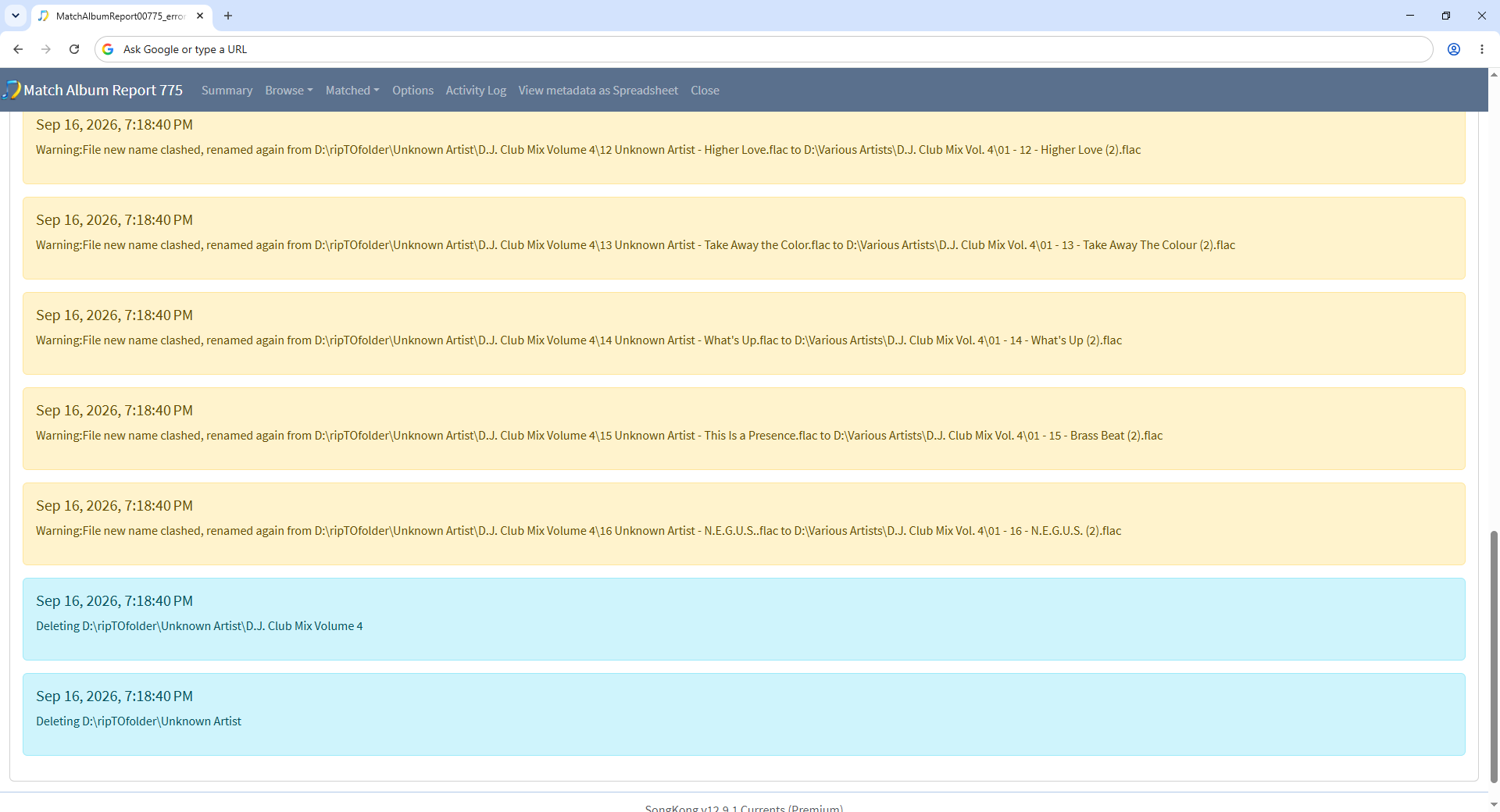Click the Higher Love renamed warning text
This screenshot has height=812, width=1500.
click(x=588, y=150)
